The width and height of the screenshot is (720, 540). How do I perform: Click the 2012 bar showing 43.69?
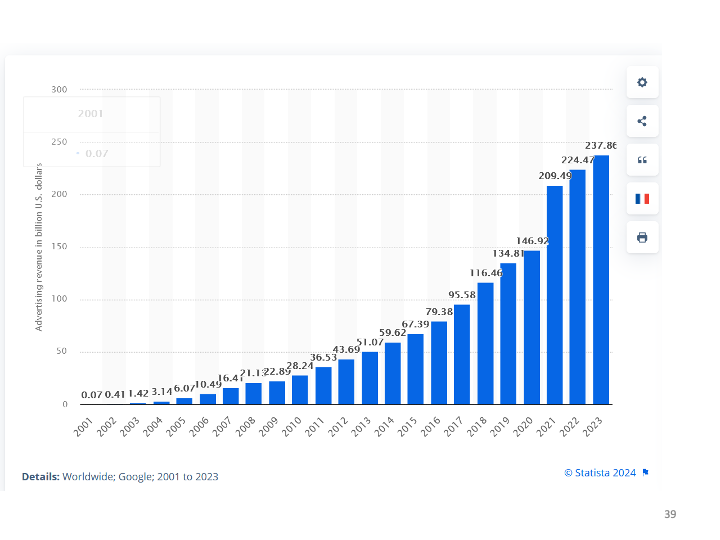(346, 381)
